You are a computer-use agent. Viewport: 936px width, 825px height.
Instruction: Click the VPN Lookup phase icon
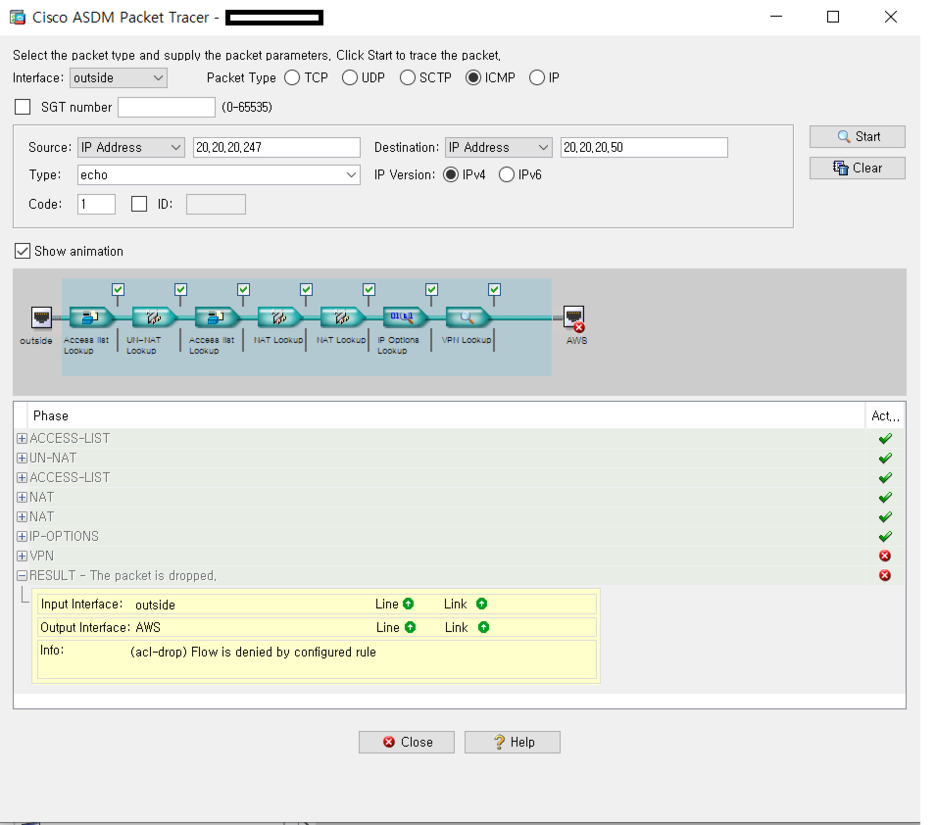467,317
